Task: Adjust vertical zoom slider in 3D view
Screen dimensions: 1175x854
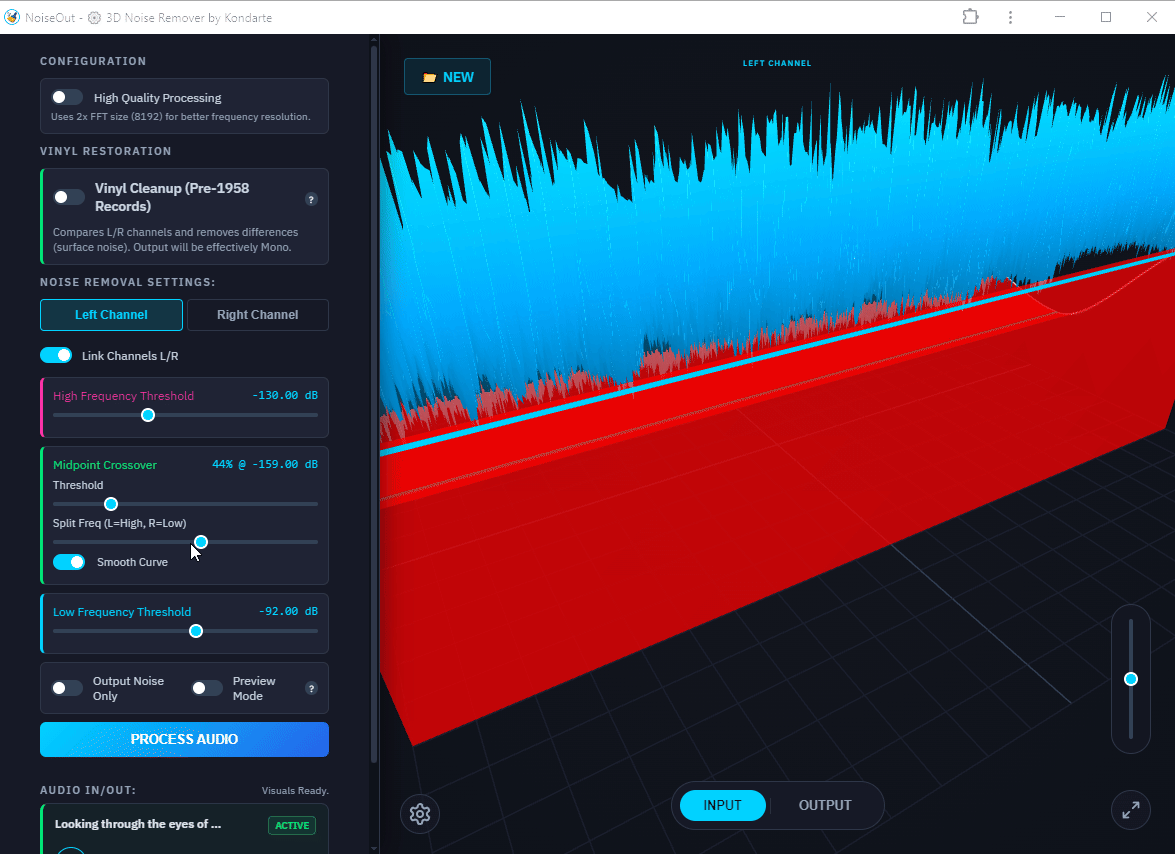Action: tap(1131, 679)
